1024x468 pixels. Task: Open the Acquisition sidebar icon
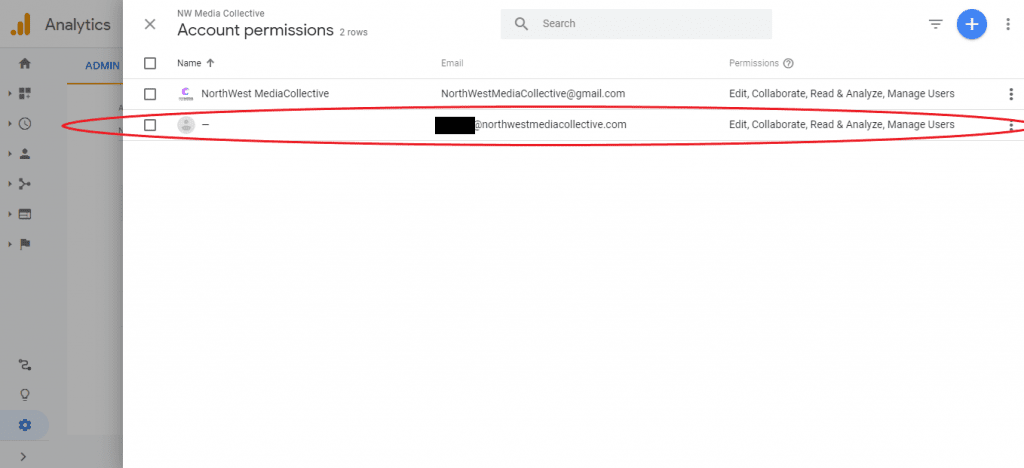pyautogui.click(x=25, y=184)
